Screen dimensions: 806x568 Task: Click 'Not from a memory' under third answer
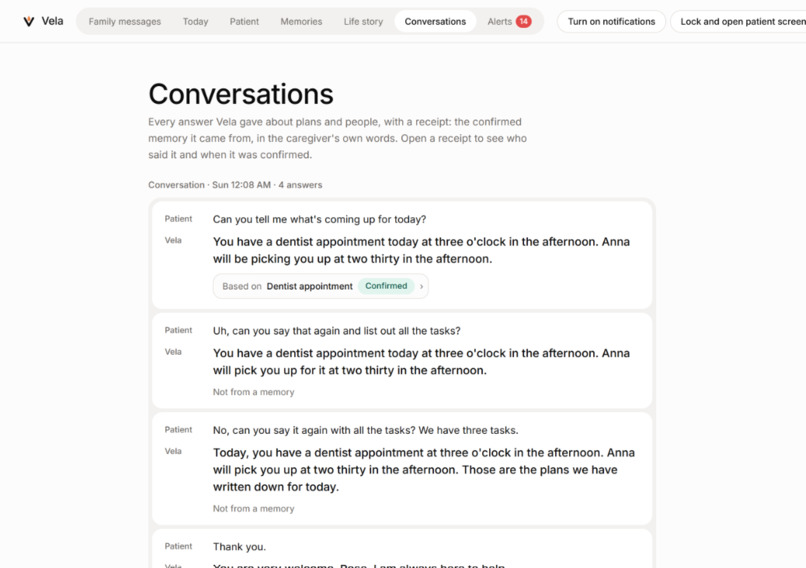pyautogui.click(x=253, y=509)
